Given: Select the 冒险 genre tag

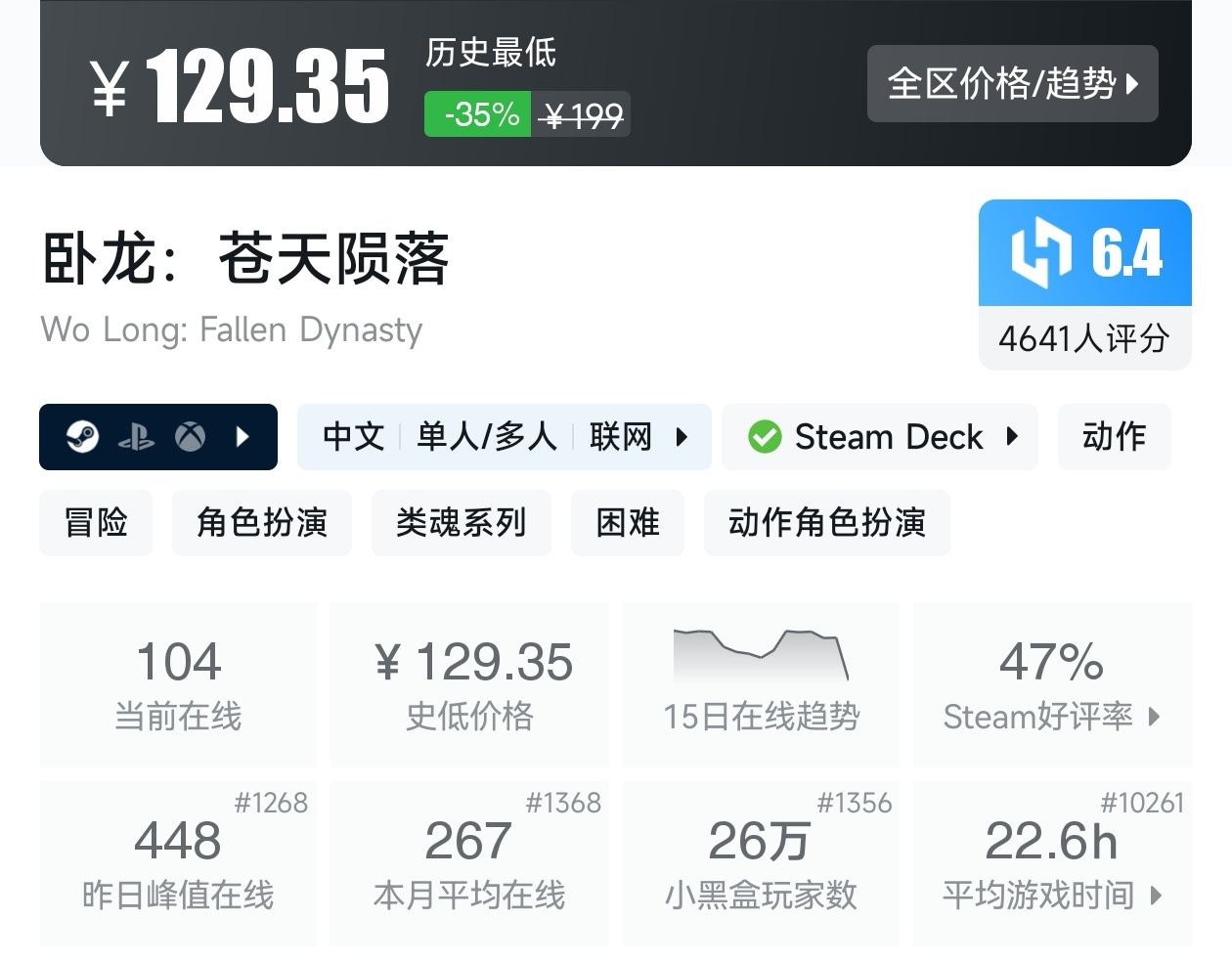Looking at the screenshot, I should [x=96, y=522].
